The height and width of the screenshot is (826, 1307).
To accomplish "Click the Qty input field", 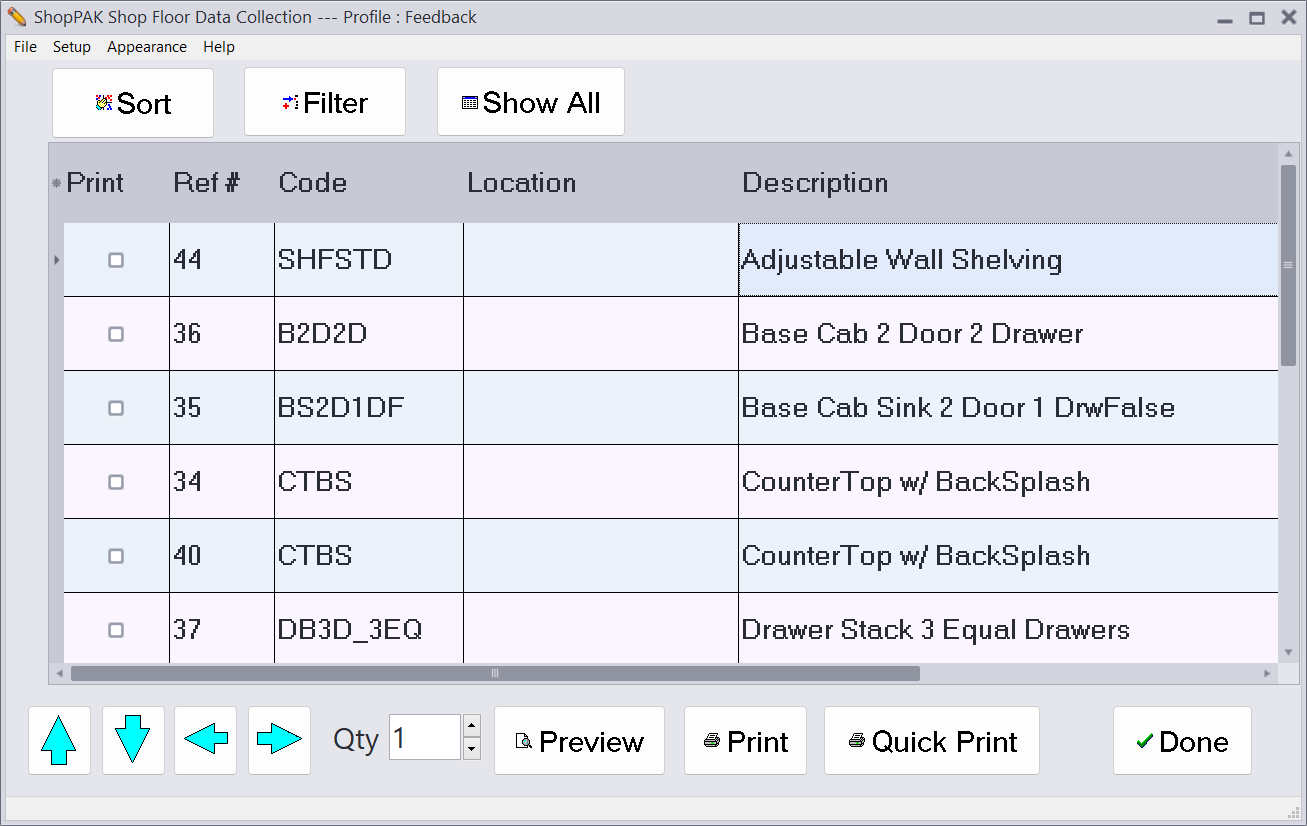I will point(424,738).
